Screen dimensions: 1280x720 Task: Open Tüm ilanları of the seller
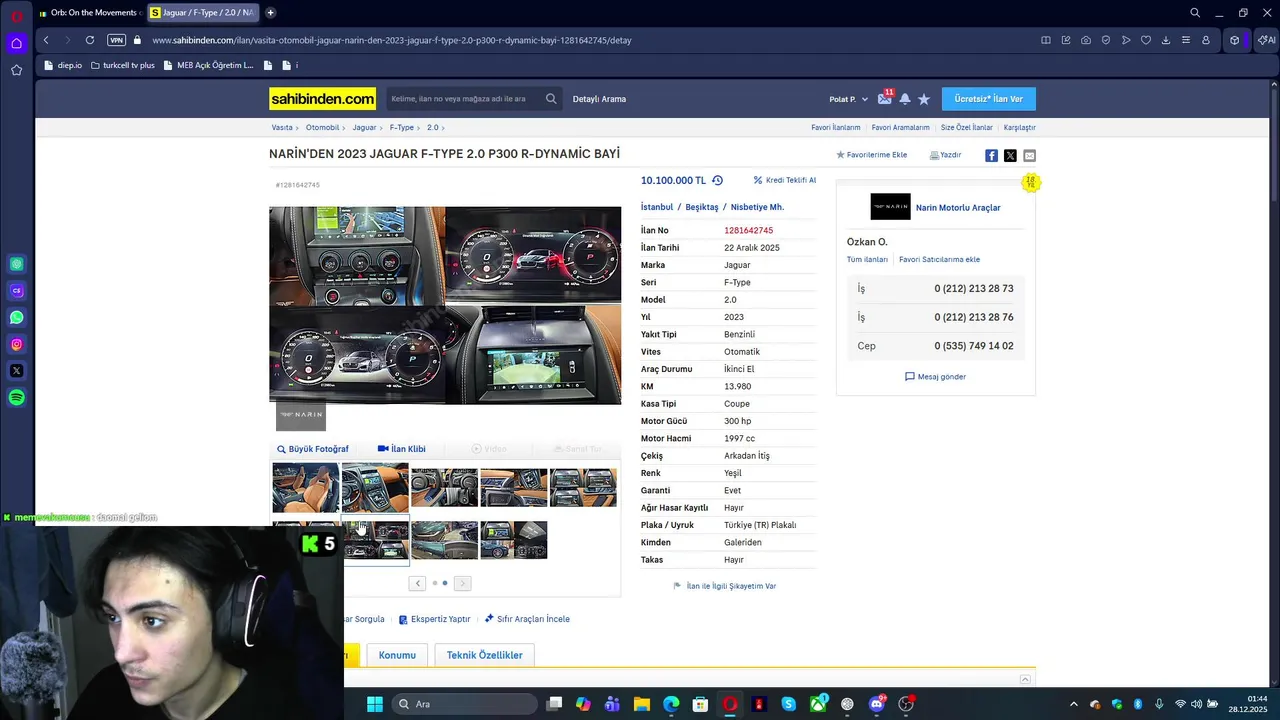pos(867,259)
